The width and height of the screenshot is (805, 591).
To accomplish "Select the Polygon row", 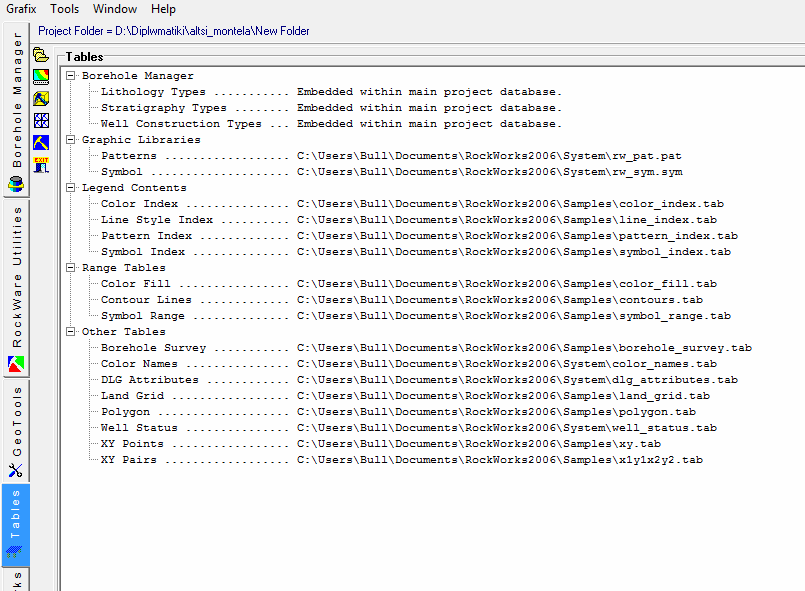I will (x=398, y=412).
